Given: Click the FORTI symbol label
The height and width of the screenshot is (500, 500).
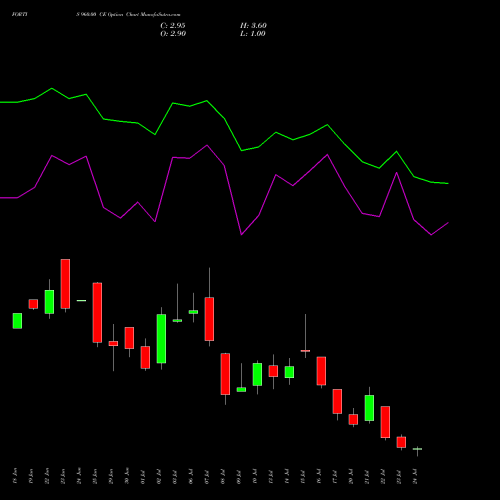Looking at the screenshot, I should 20,15.
